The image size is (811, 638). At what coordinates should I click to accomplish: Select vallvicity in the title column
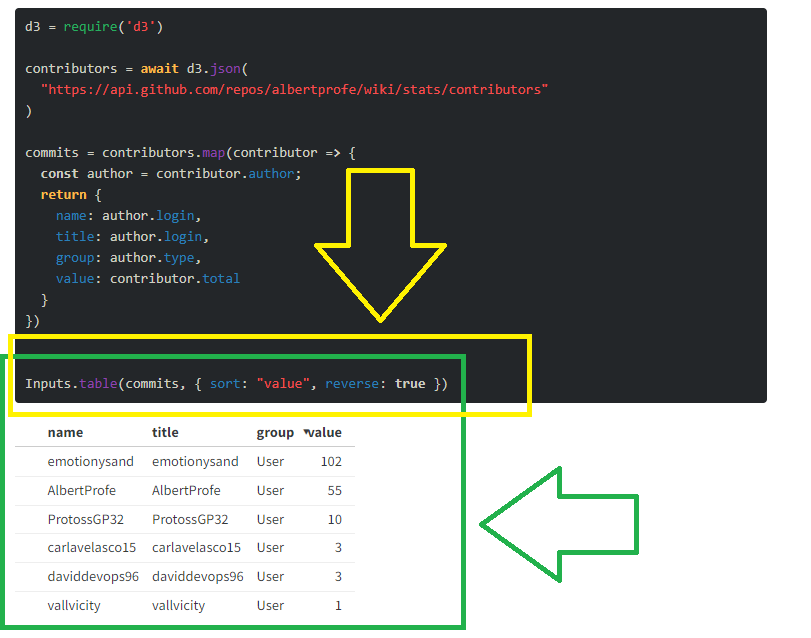point(178,605)
